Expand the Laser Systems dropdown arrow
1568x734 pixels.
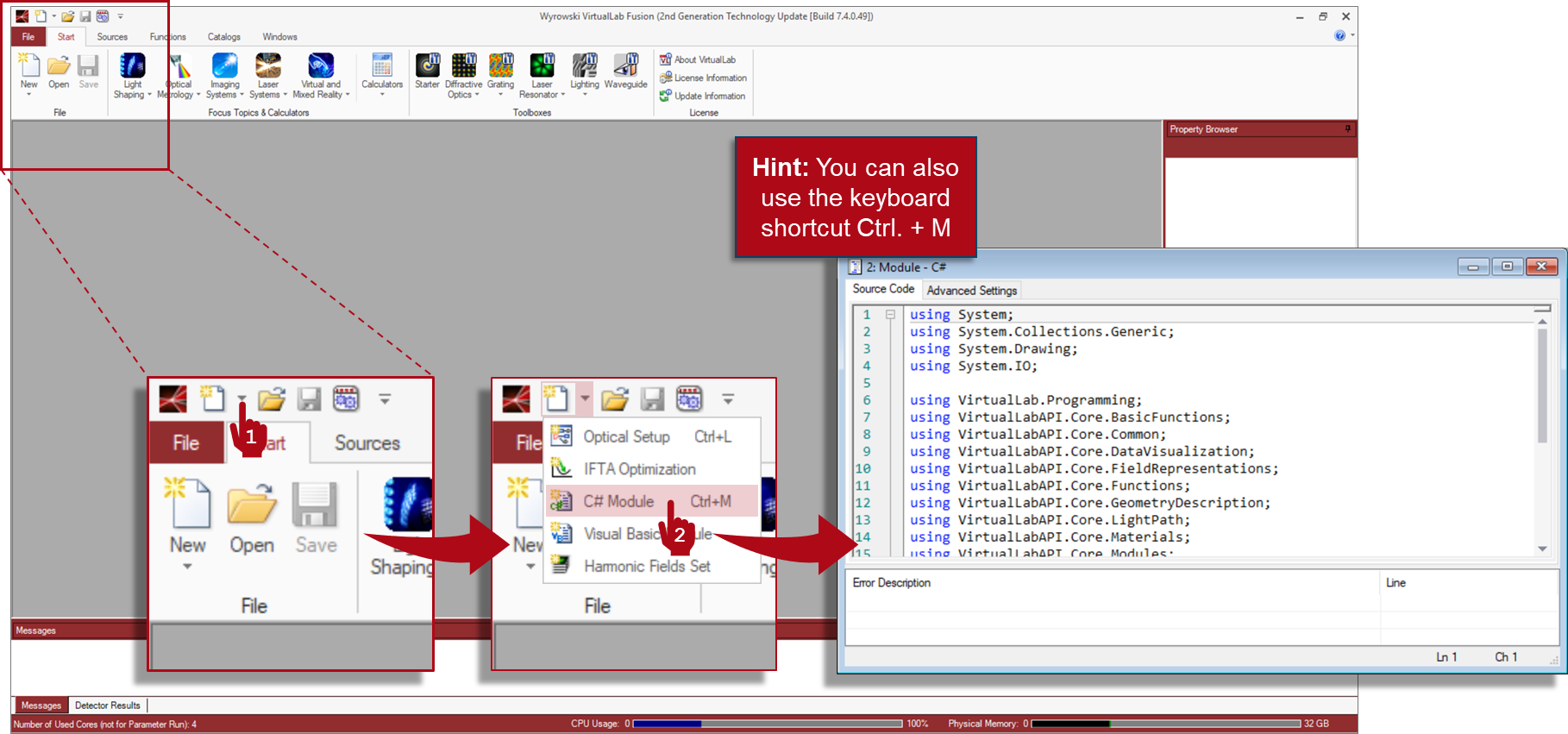click(285, 95)
